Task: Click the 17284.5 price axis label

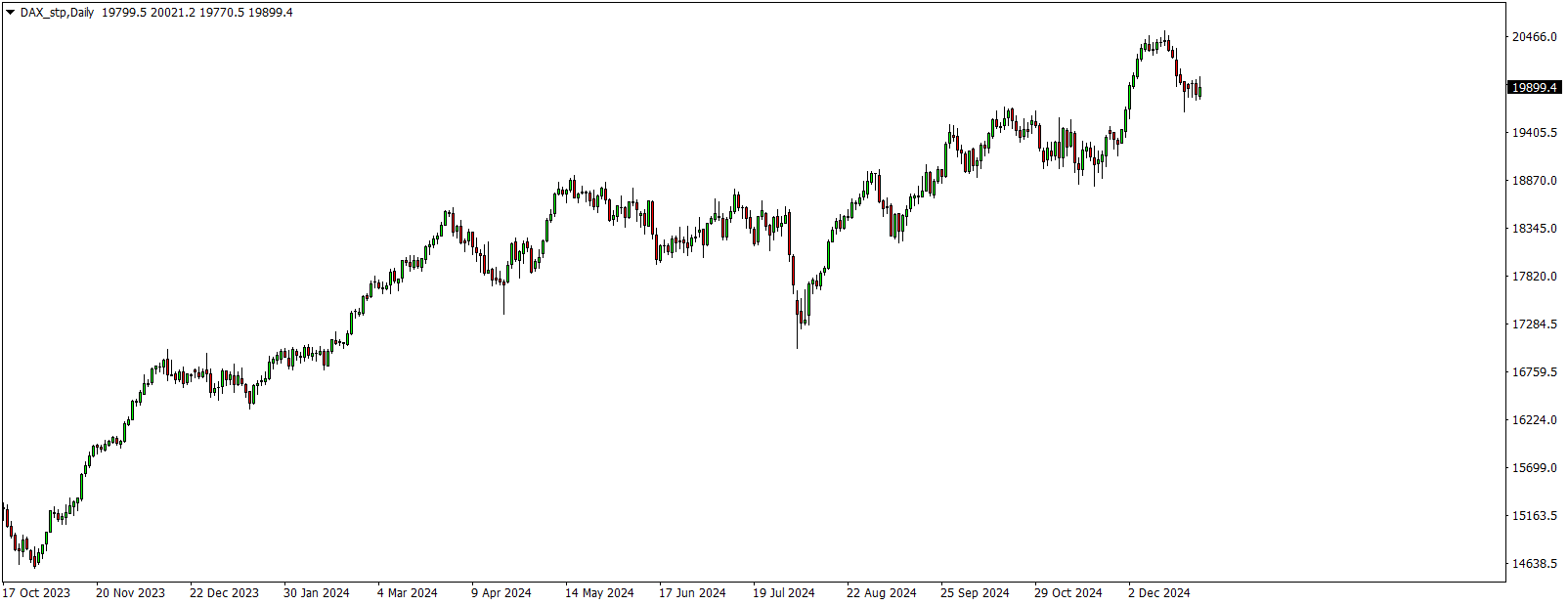Action: coord(1534,324)
